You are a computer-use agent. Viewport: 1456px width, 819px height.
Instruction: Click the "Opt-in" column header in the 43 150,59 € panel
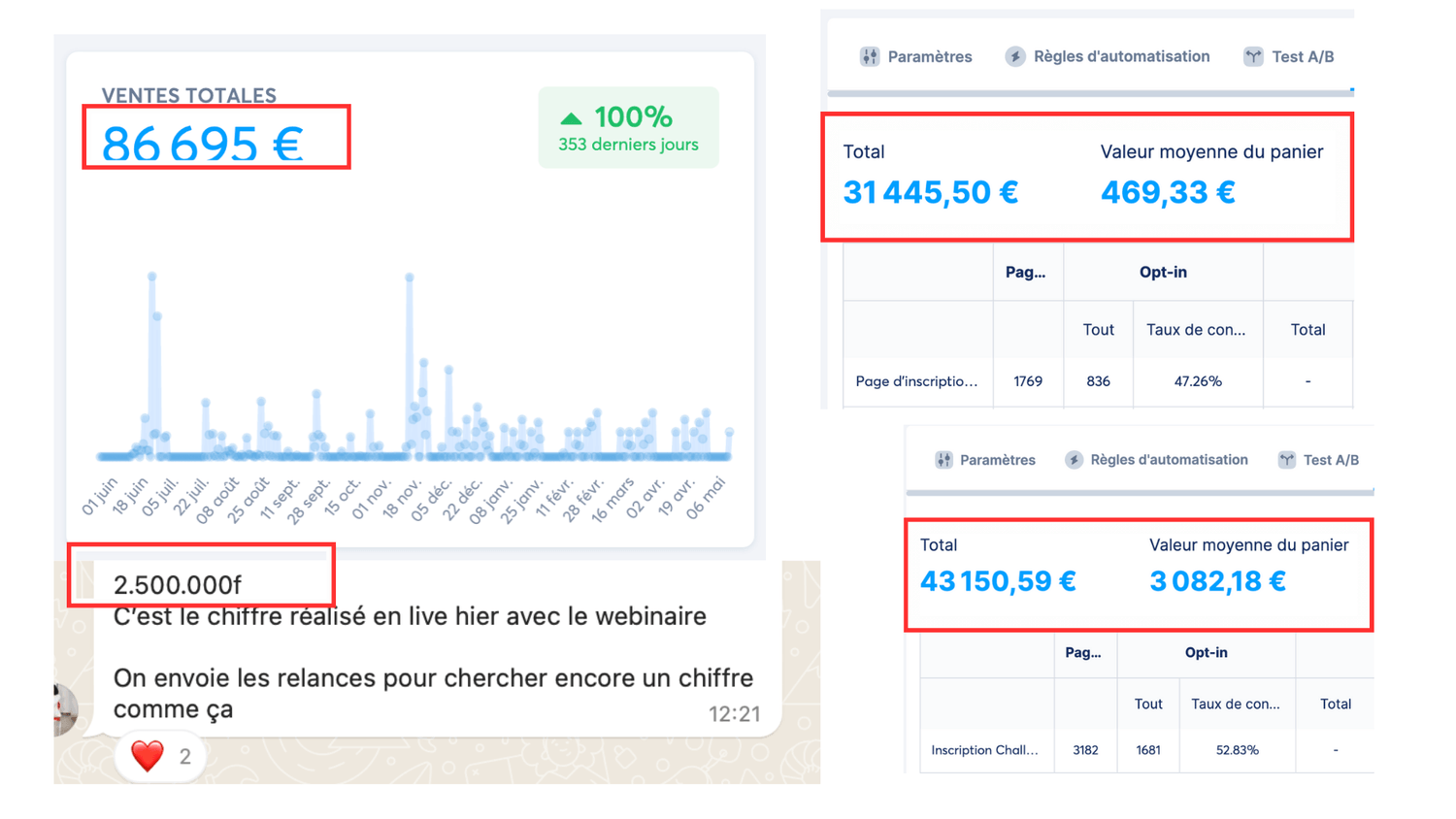click(1206, 653)
